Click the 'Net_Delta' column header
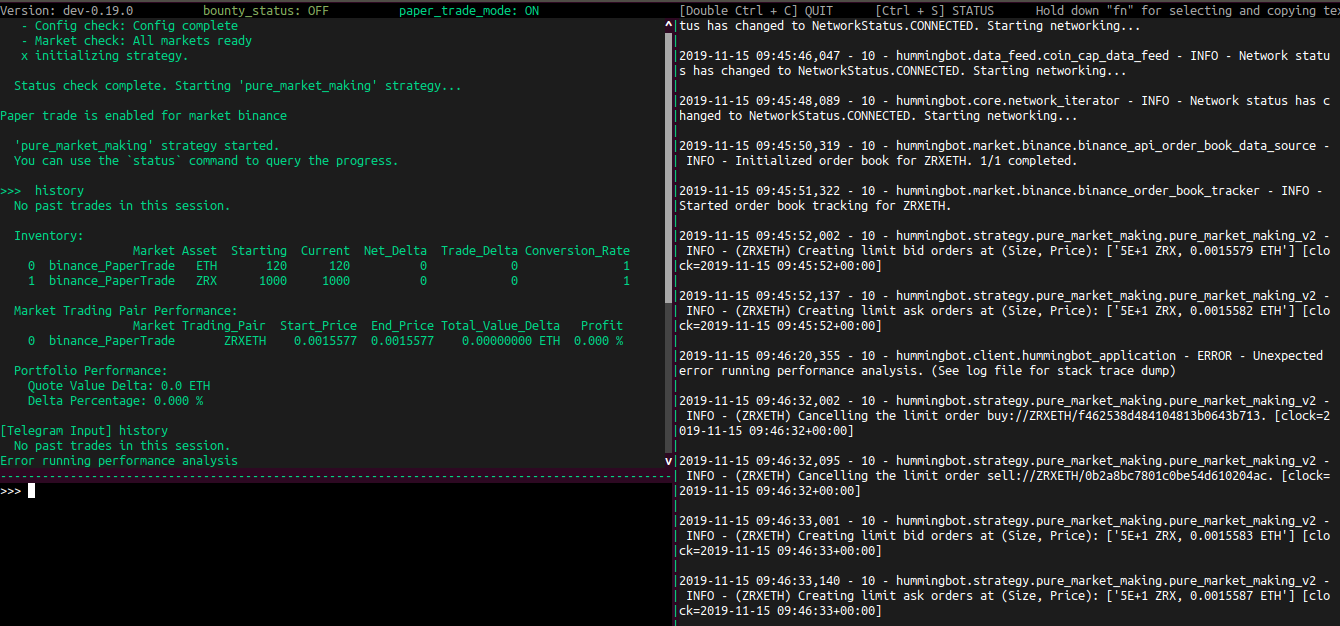Screen dimensions: 1340x626 pos(395,251)
